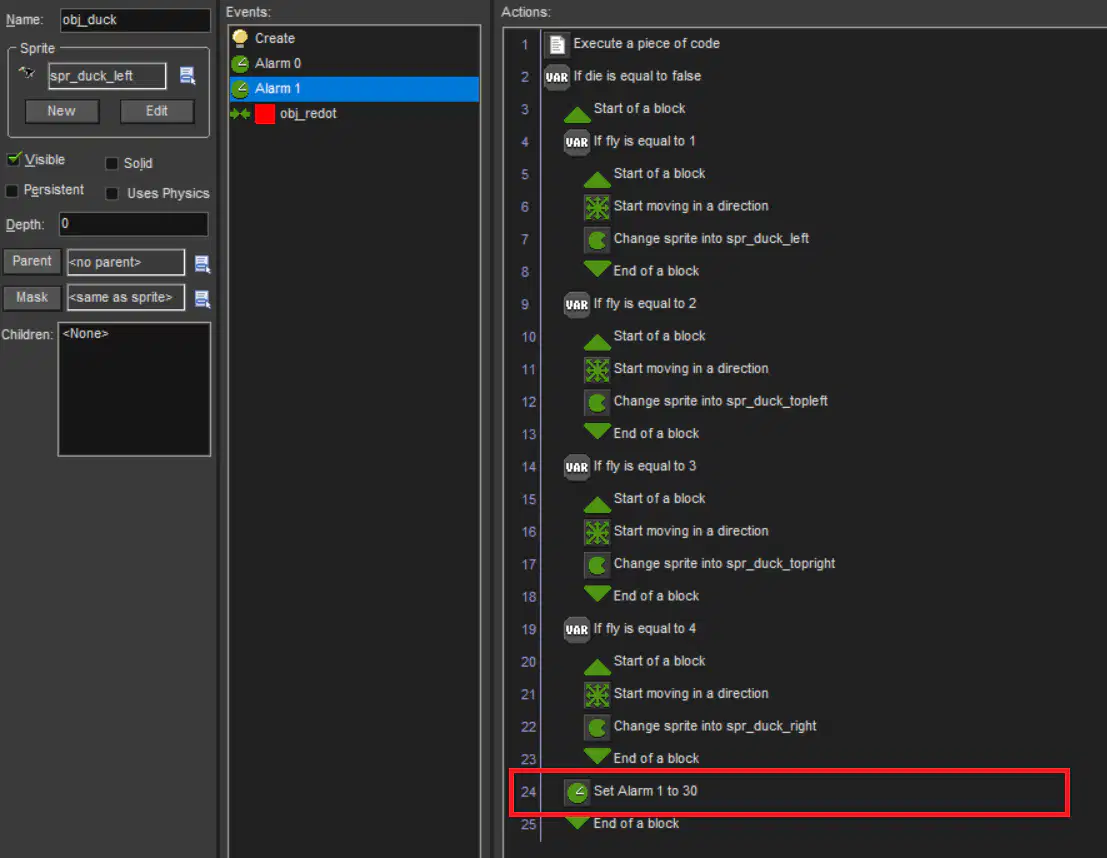
Task: Select Start moving in a direction on line 21
Action: point(676,693)
